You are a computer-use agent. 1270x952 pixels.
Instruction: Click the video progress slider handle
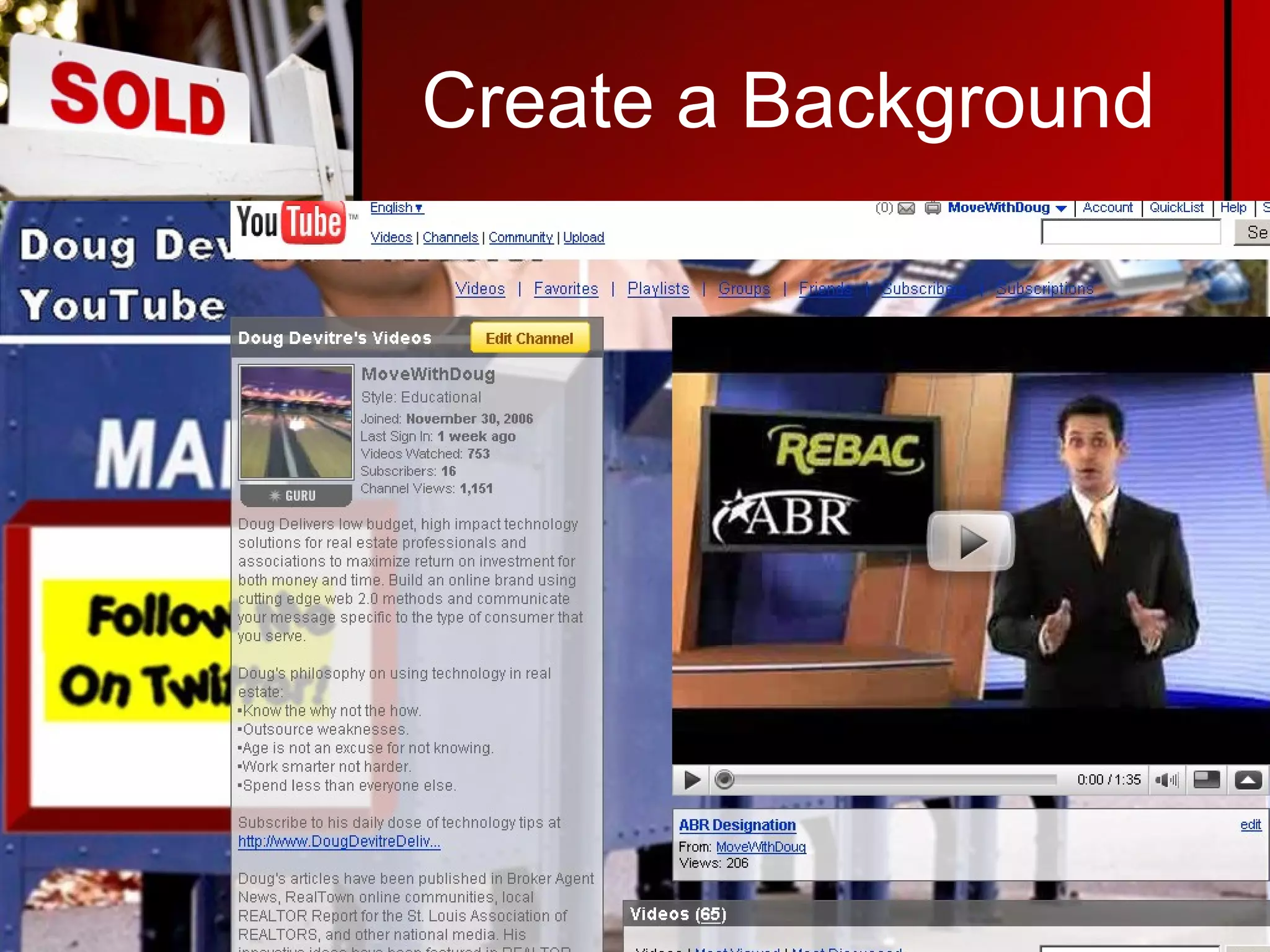(x=724, y=779)
